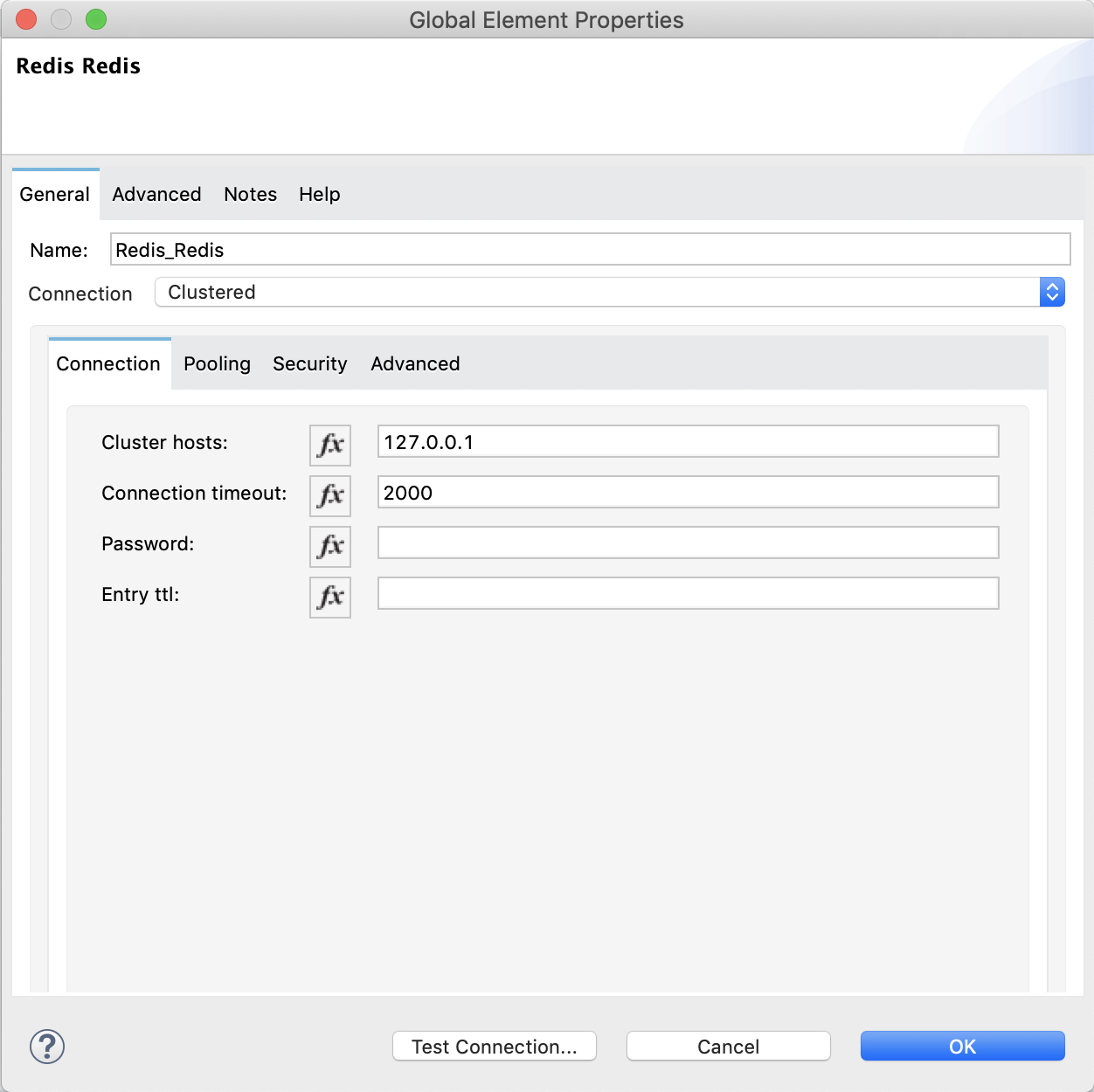Open the dialog help question mark icon

click(x=46, y=1046)
